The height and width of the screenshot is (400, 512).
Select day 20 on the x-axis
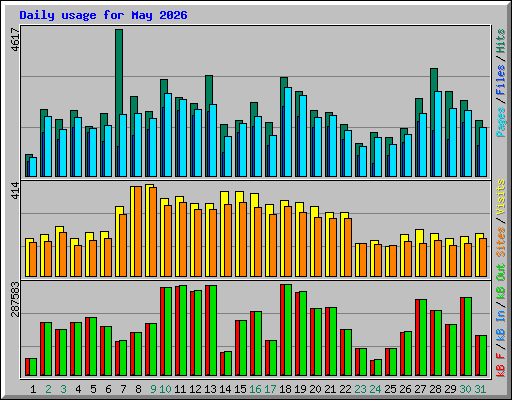coord(315,389)
